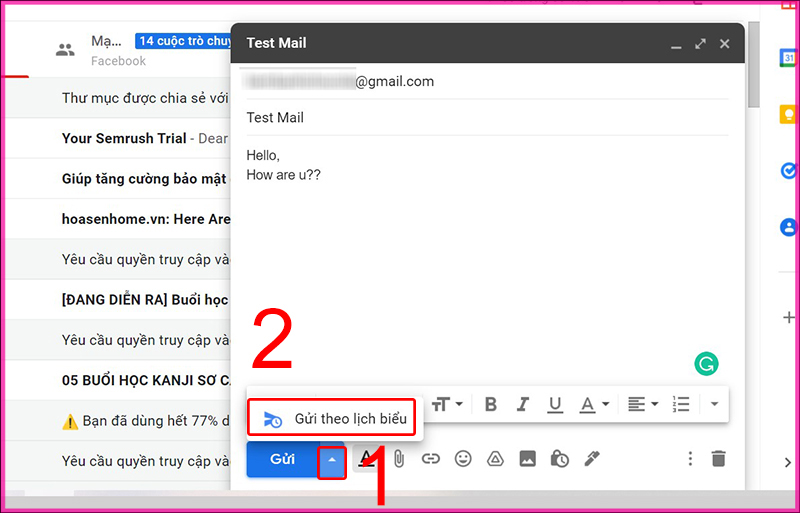800x513 pixels.
Task: Discard draft with the trash icon
Action: pos(718,459)
